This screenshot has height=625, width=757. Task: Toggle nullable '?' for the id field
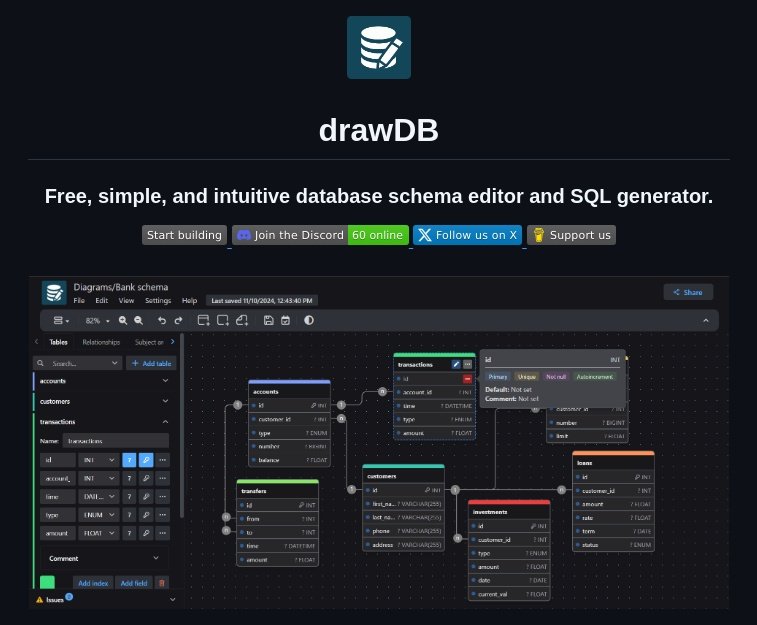pyautogui.click(x=129, y=460)
